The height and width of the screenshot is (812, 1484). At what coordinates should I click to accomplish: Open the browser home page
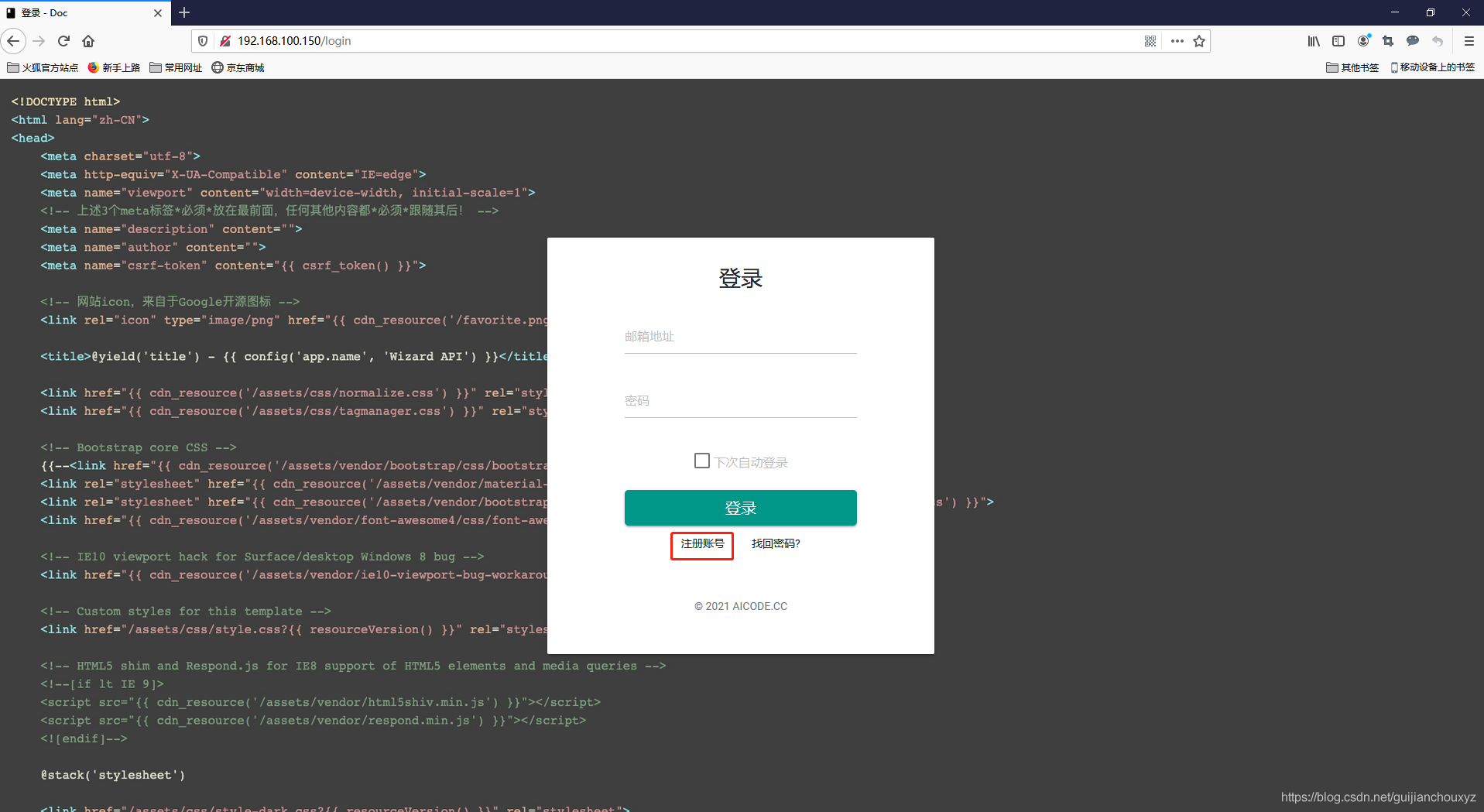[88, 41]
